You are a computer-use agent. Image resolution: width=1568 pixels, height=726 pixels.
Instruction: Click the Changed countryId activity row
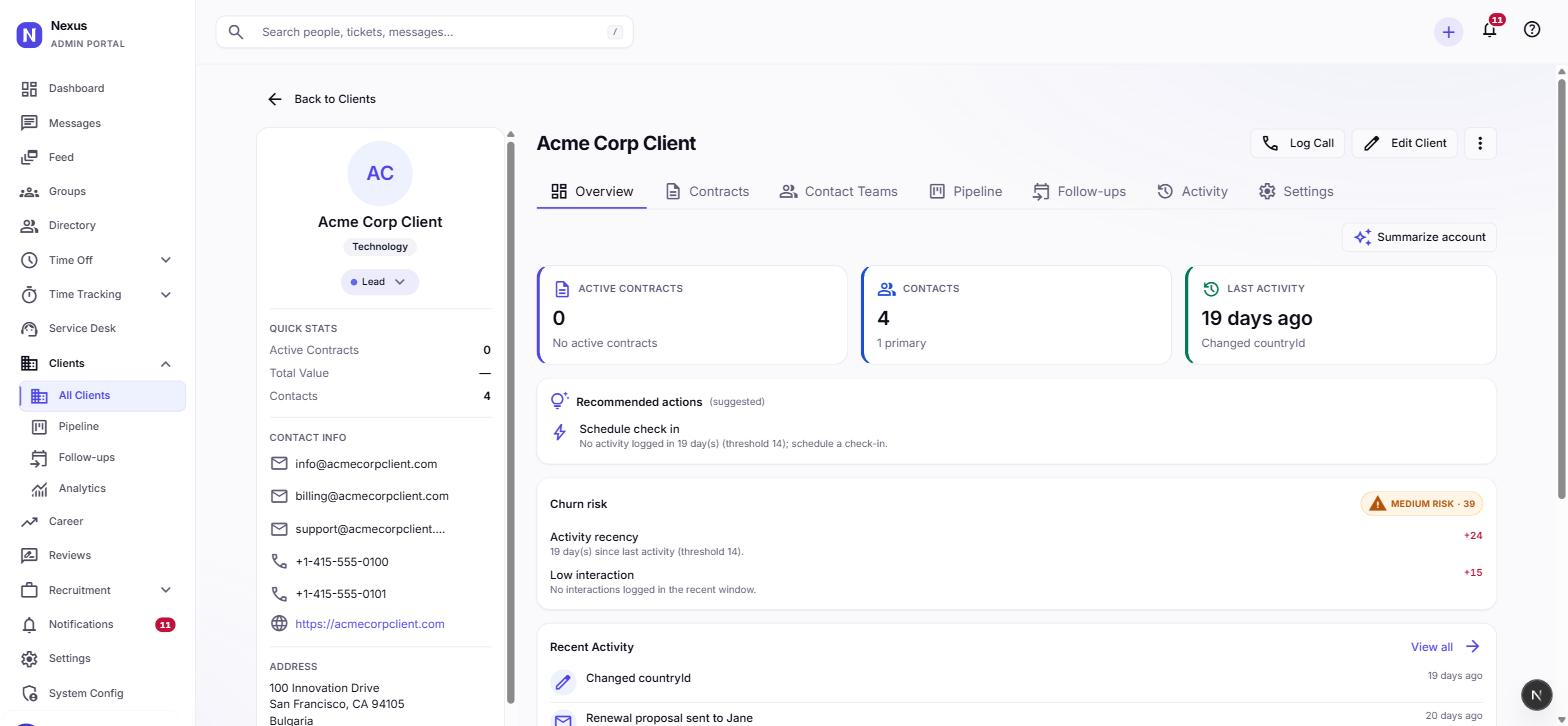coord(1016,680)
